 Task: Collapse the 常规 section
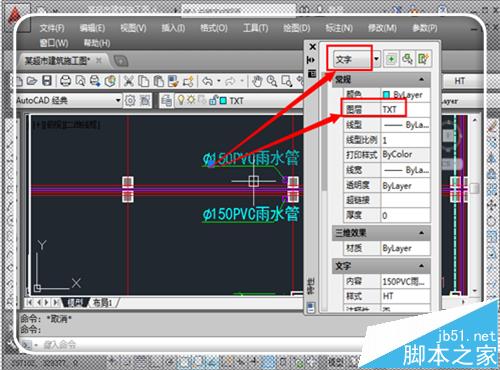pos(421,80)
